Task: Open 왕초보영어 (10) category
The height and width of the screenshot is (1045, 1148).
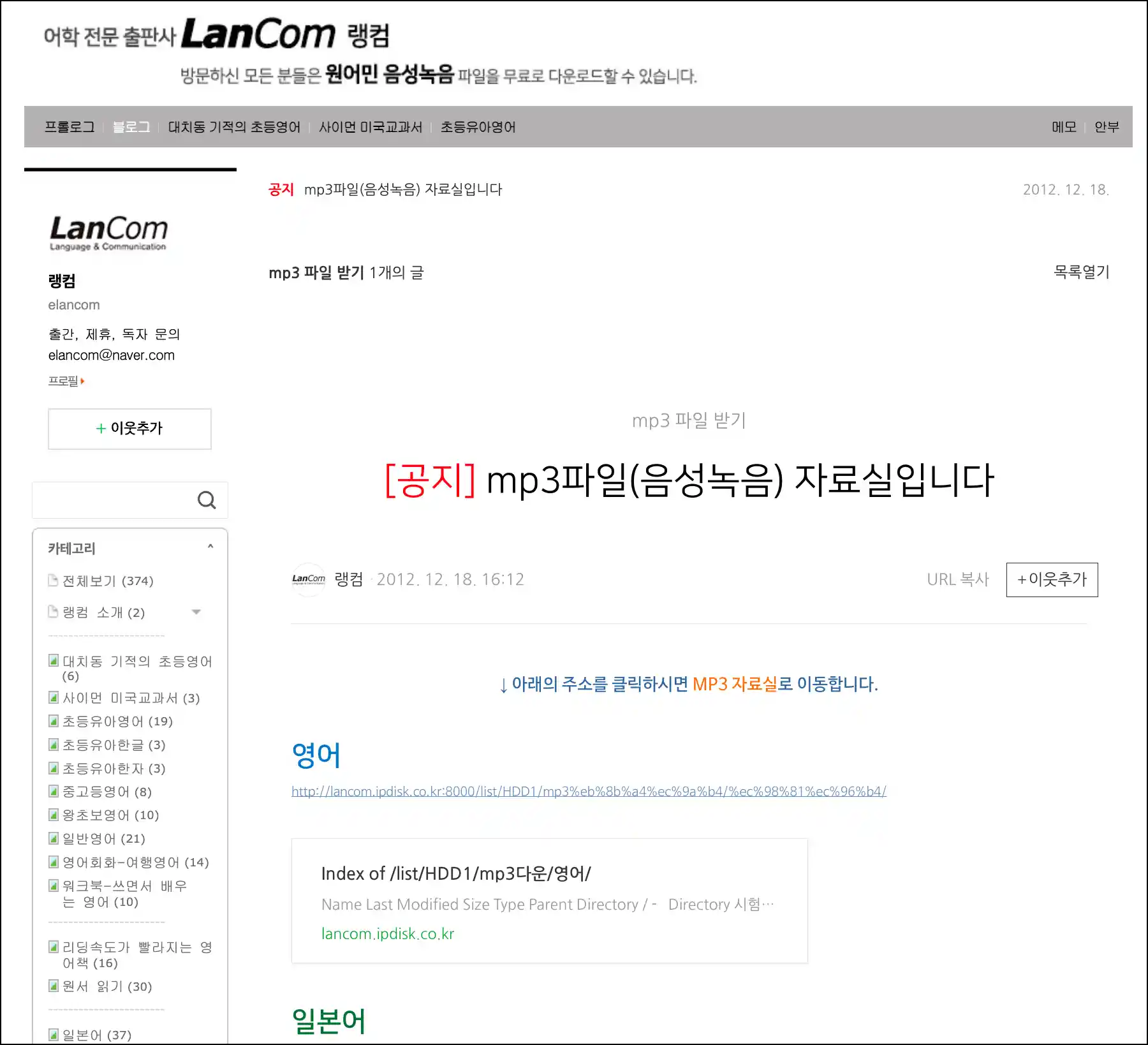Action: pyautogui.click(x=111, y=815)
